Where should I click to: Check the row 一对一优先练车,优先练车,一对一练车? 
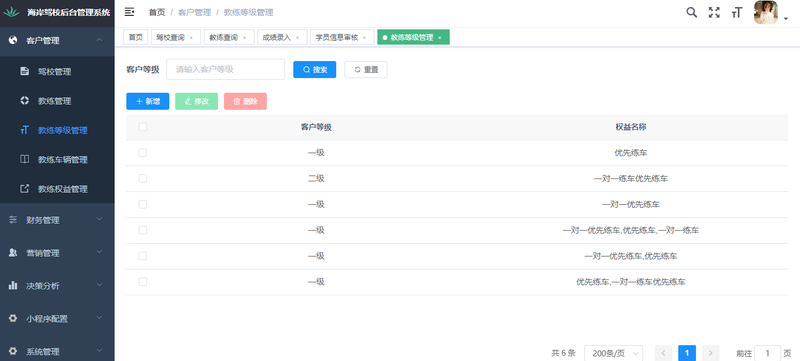click(143, 230)
